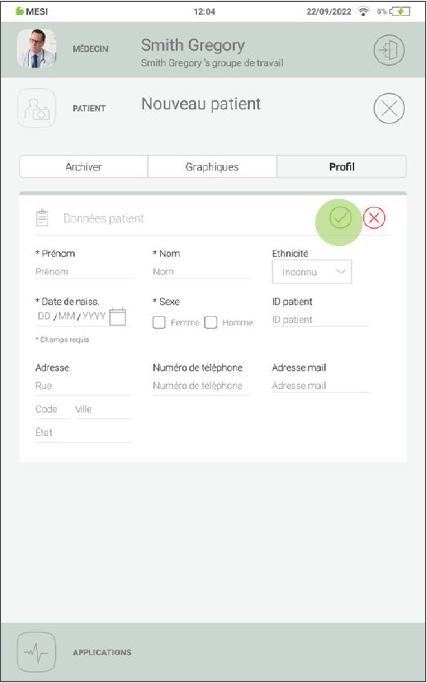Tap the doctor profile photo
This screenshot has width=427, height=683.
pyautogui.click(x=37, y=48)
